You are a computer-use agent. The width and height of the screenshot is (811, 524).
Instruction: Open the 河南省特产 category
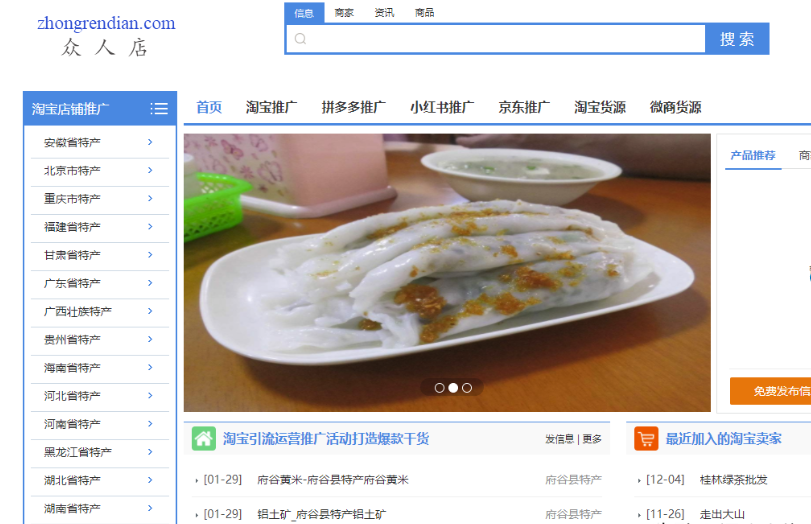pyautogui.click(x=72, y=424)
